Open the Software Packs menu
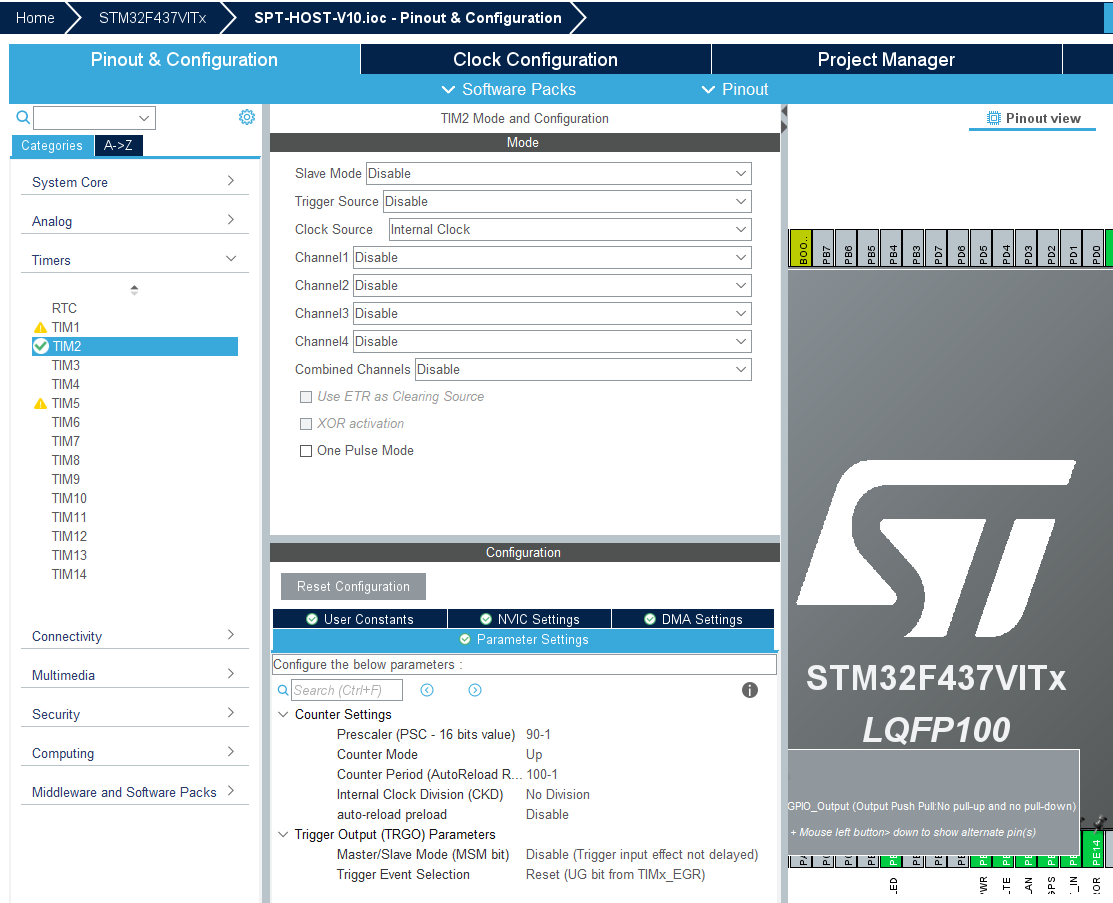1113x903 pixels. [x=508, y=89]
